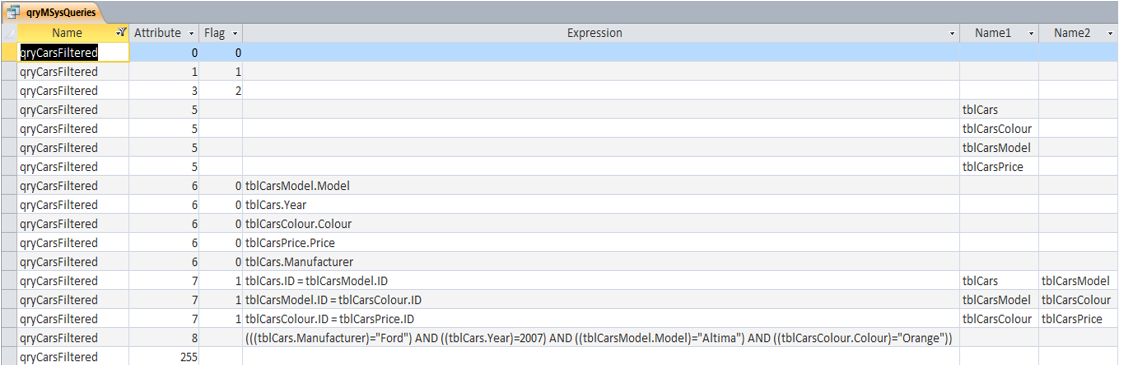Click the Attribute cell with value 1
Viewport: 1121px width, 370px height.
point(164,71)
